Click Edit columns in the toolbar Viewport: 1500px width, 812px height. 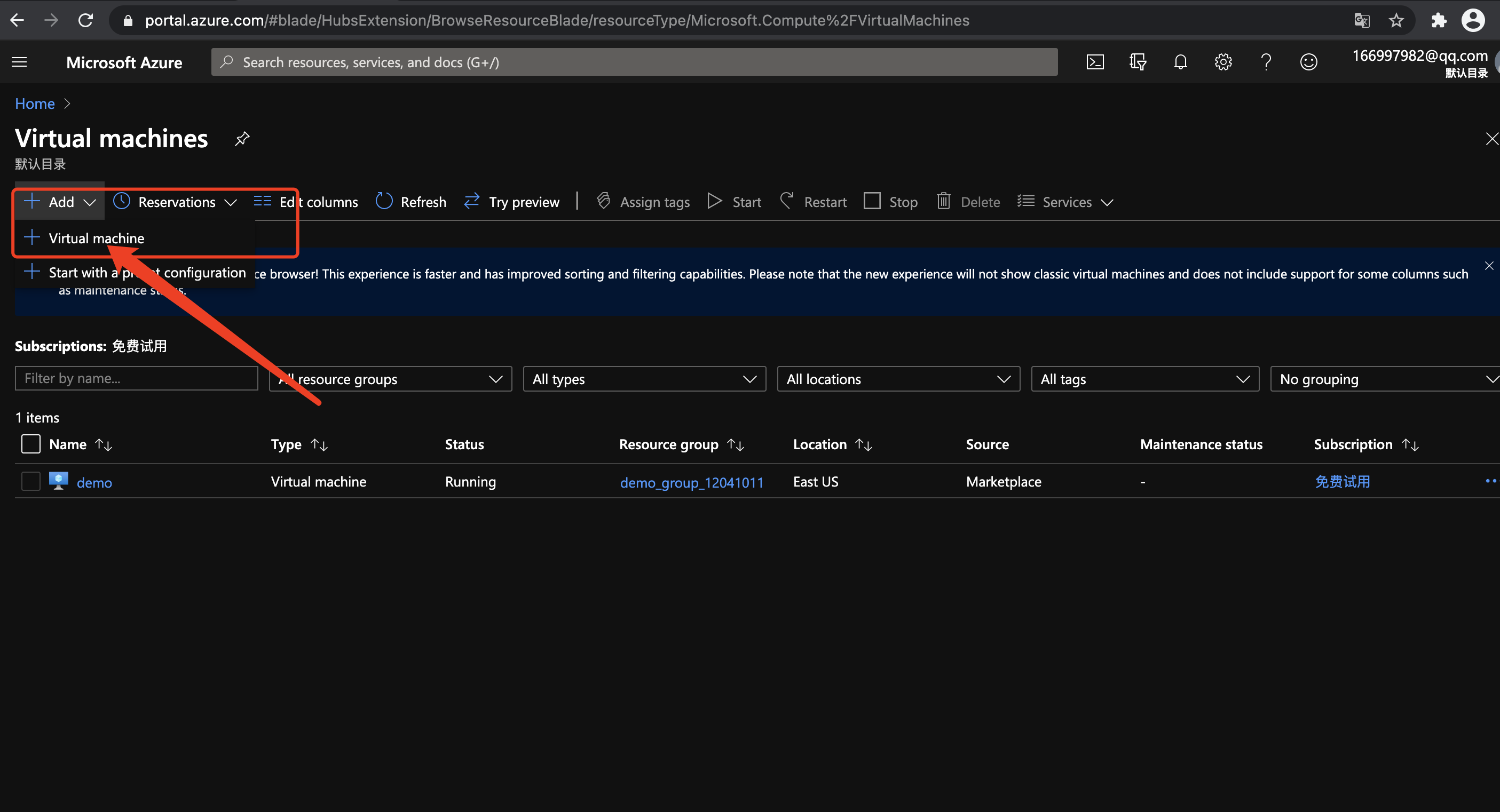point(306,202)
